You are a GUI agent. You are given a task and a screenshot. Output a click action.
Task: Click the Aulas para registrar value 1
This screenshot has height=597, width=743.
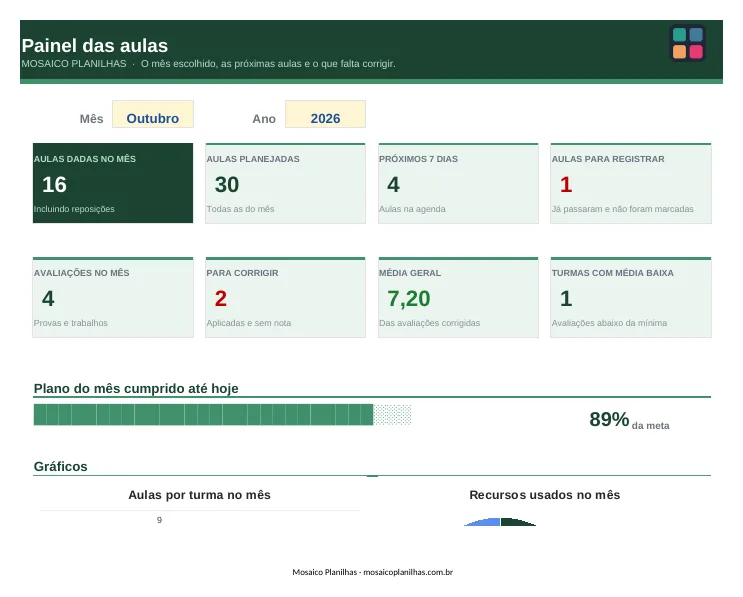[x=566, y=185]
